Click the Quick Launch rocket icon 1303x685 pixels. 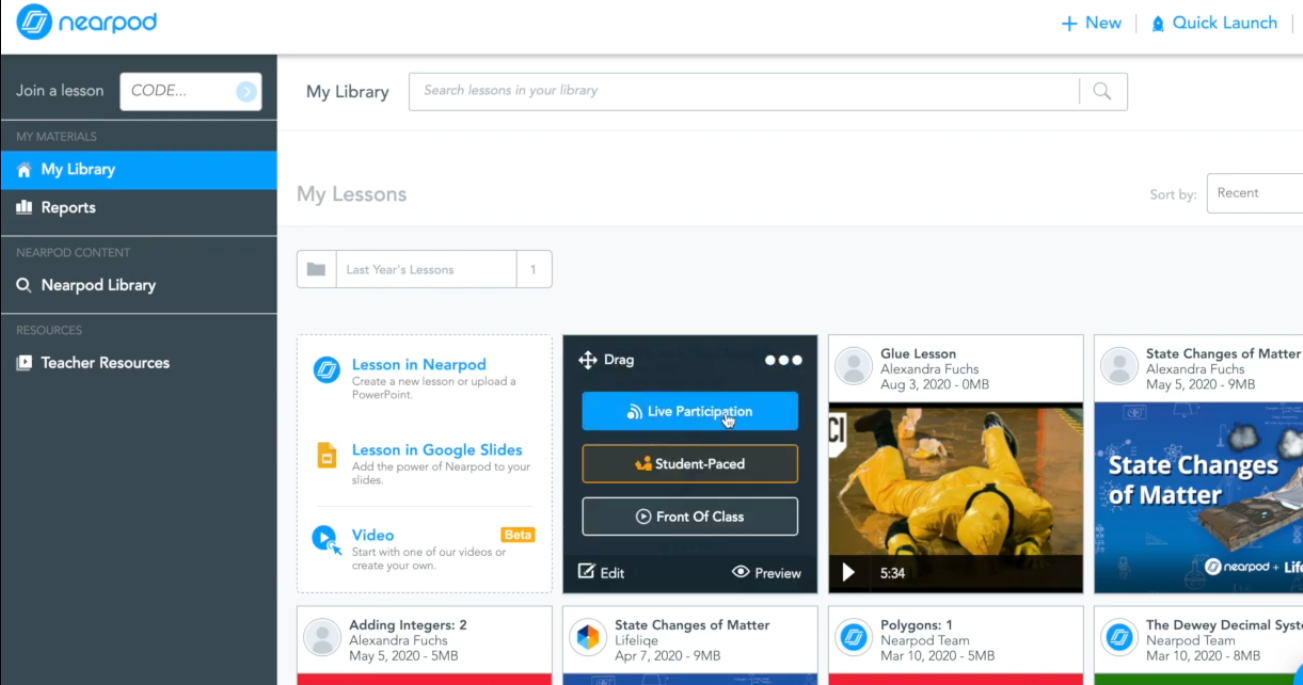[1158, 23]
